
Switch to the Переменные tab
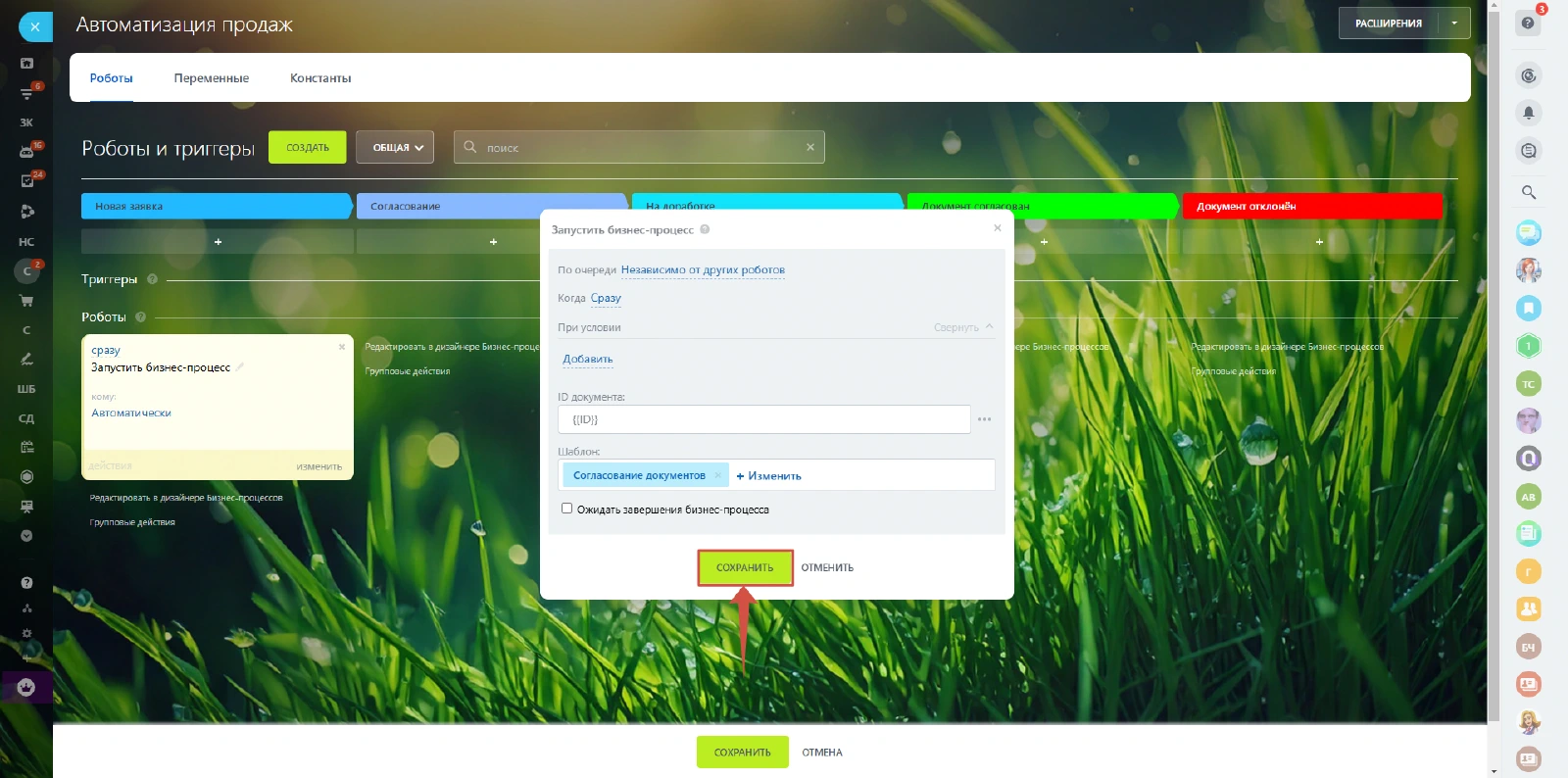(x=211, y=78)
